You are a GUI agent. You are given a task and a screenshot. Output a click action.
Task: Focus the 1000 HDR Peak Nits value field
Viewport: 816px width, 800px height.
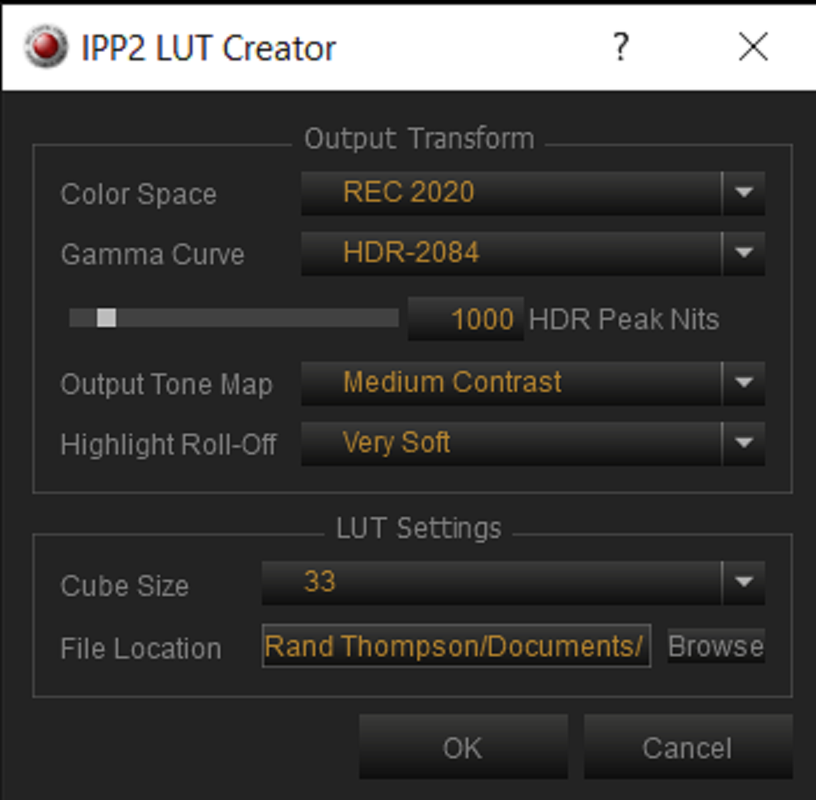(x=466, y=319)
